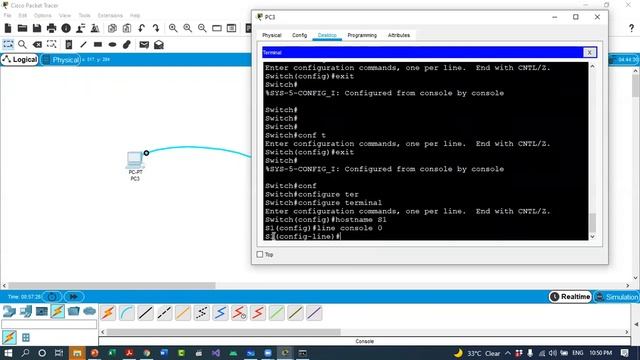Screen dimensions: 640x360
Task: Open the action center notifications icon
Action: 624,353
